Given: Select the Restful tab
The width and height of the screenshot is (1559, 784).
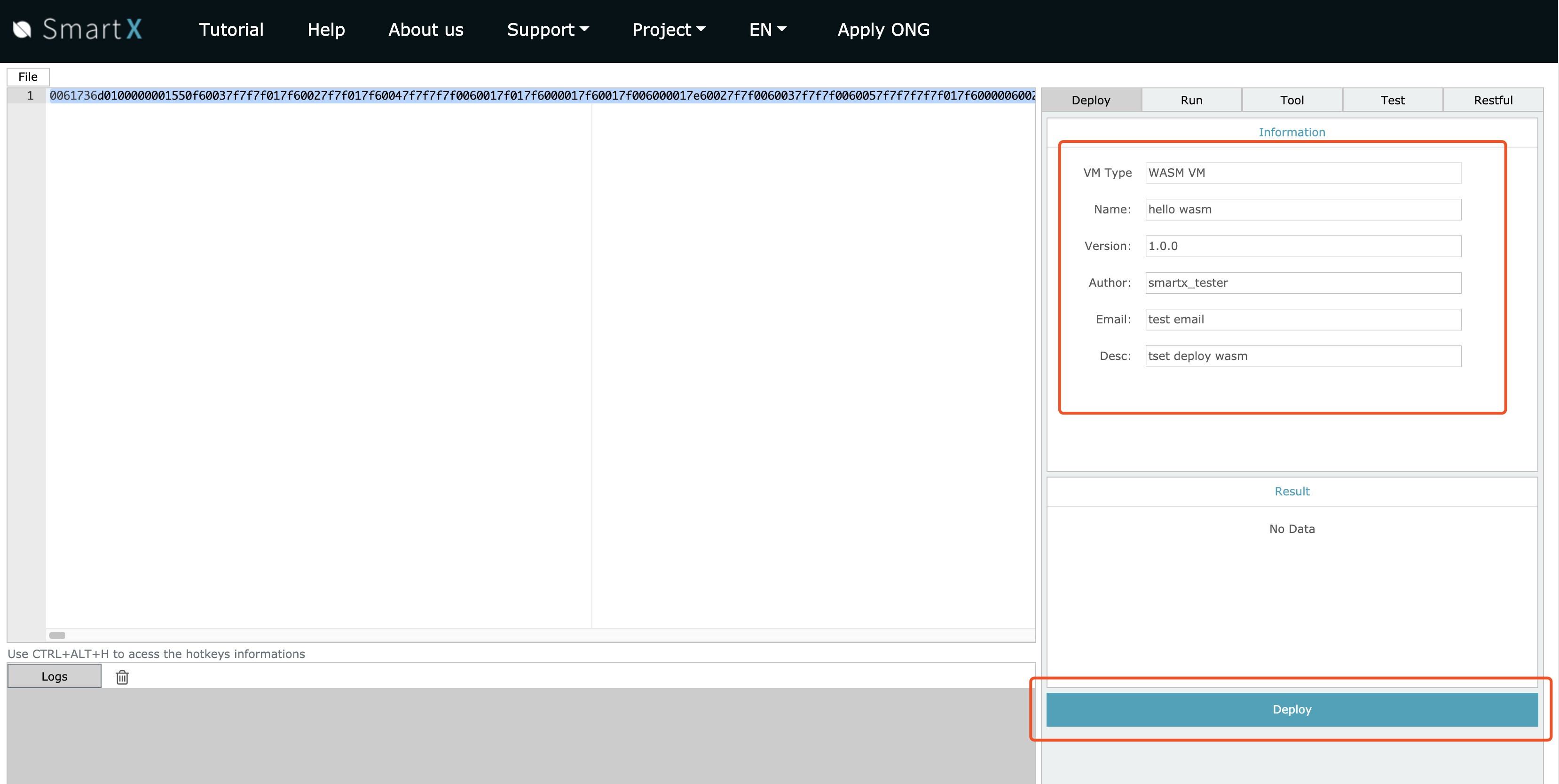Looking at the screenshot, I should pos(1492,100).
